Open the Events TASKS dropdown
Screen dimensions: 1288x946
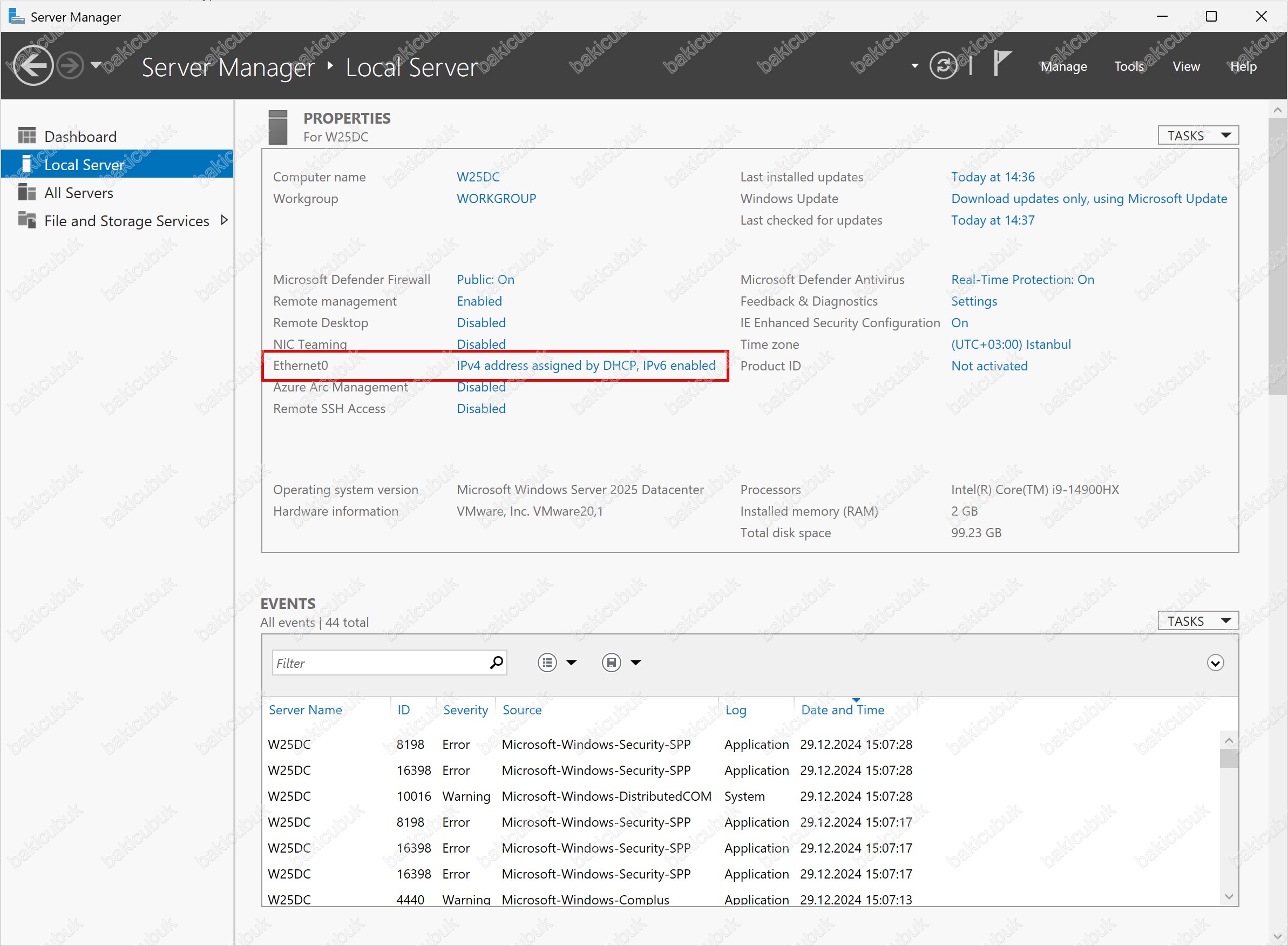pos(1198,621)
